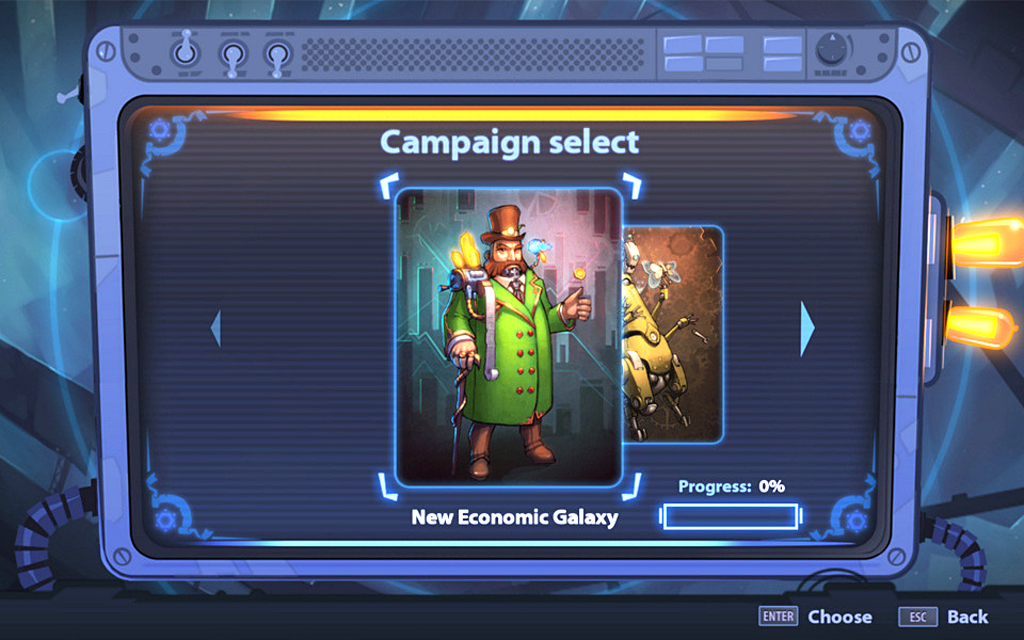Click the gear ornament in bottom-left corner
The height and width of the screenshot is (640, 1024).
[165, 519]
